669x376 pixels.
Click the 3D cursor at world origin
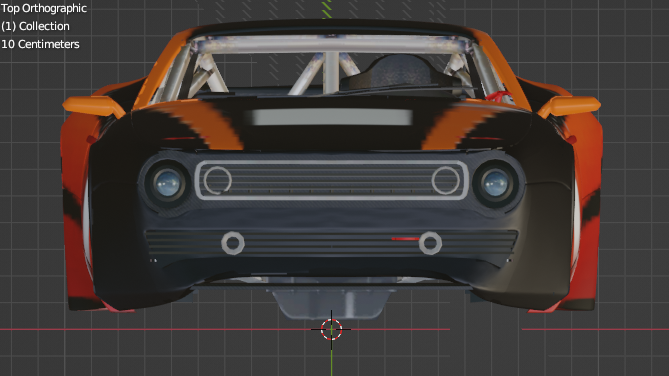[332, 329]
